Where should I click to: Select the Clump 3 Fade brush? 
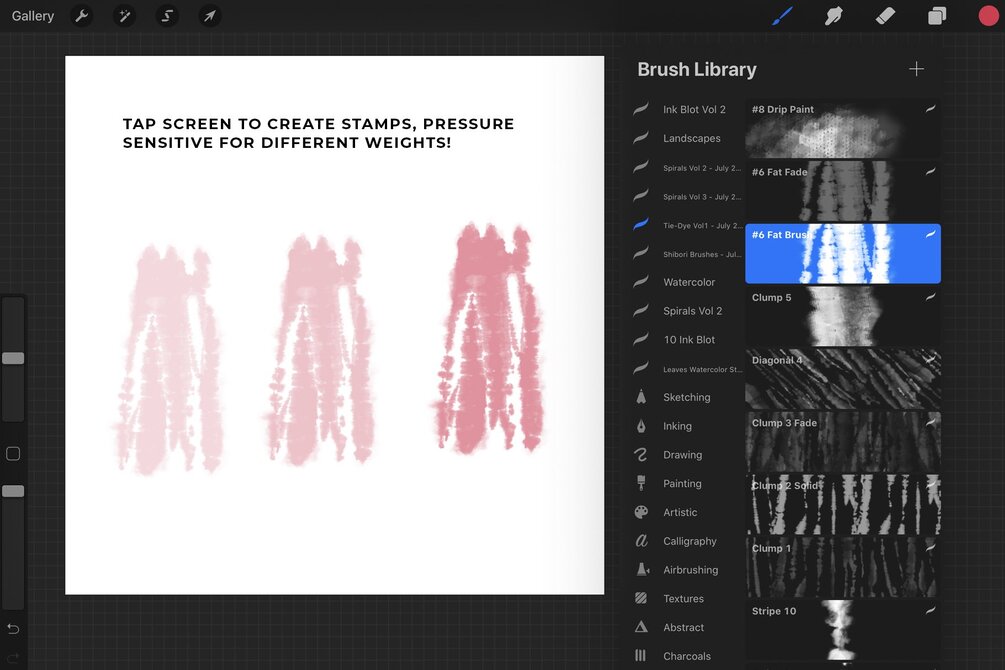843,442
